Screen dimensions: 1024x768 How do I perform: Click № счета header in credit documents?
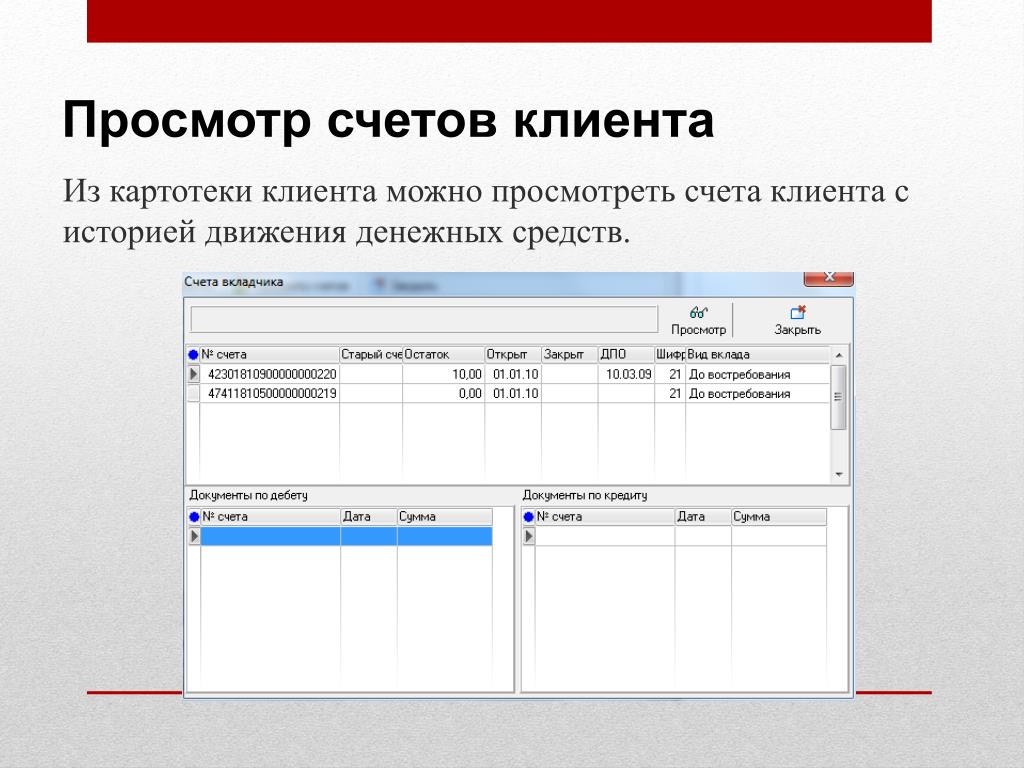pos(605,517)
